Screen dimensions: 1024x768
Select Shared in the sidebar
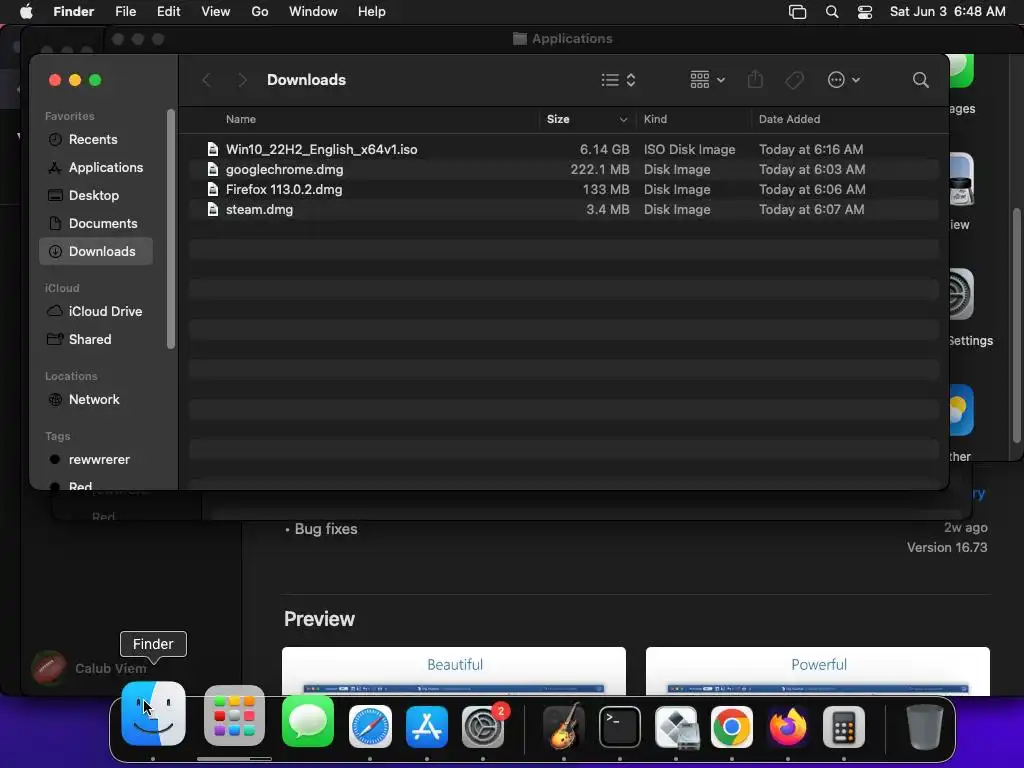click(96, 340)
